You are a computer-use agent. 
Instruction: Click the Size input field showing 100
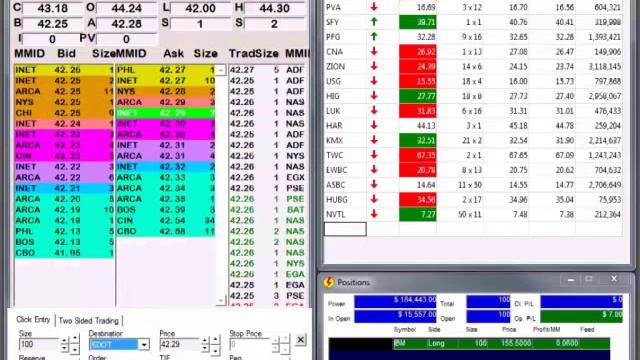(38, 344)
